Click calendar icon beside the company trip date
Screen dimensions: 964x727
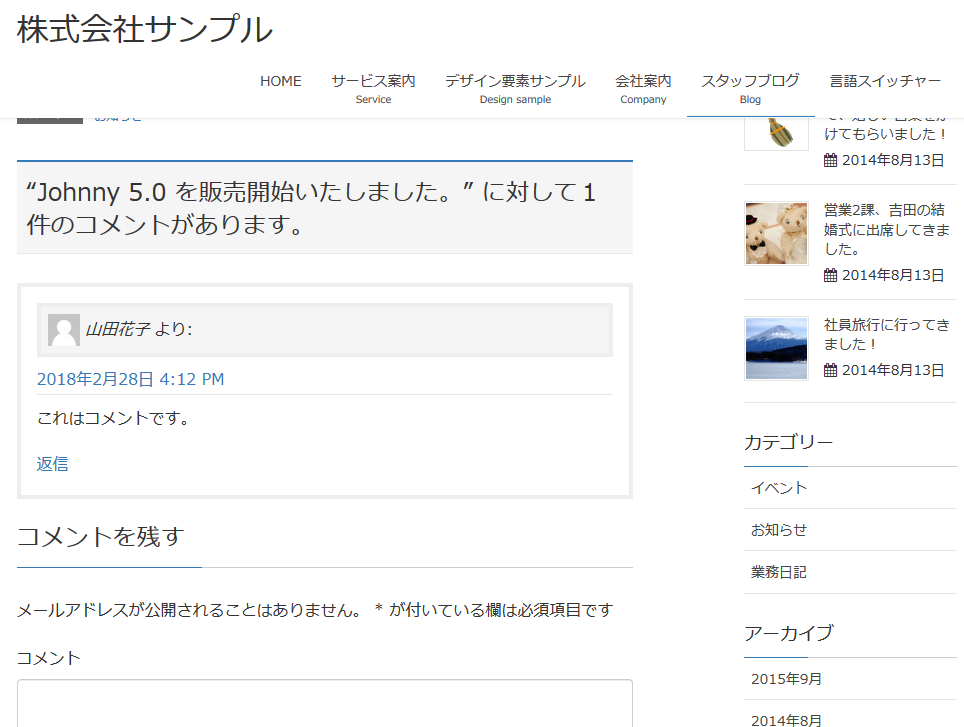830,370
